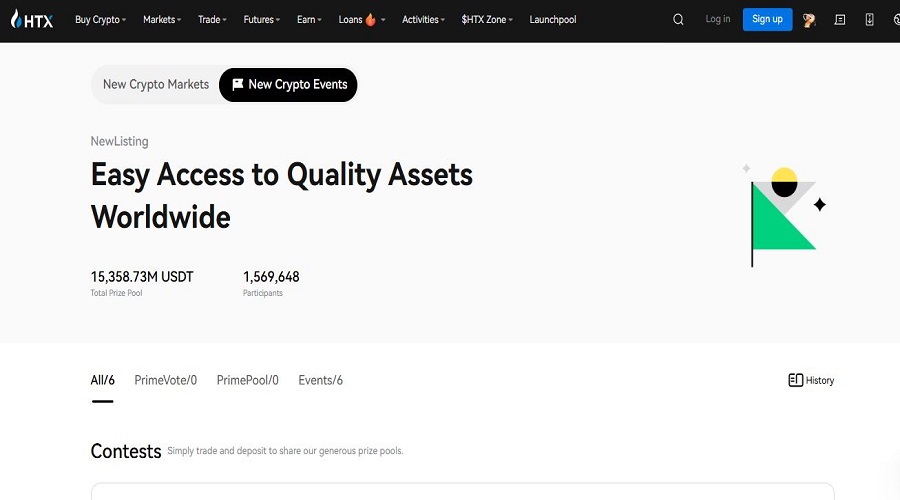Open the orders document icon in header
Screen dimensions: 900x500
point(840,19)
